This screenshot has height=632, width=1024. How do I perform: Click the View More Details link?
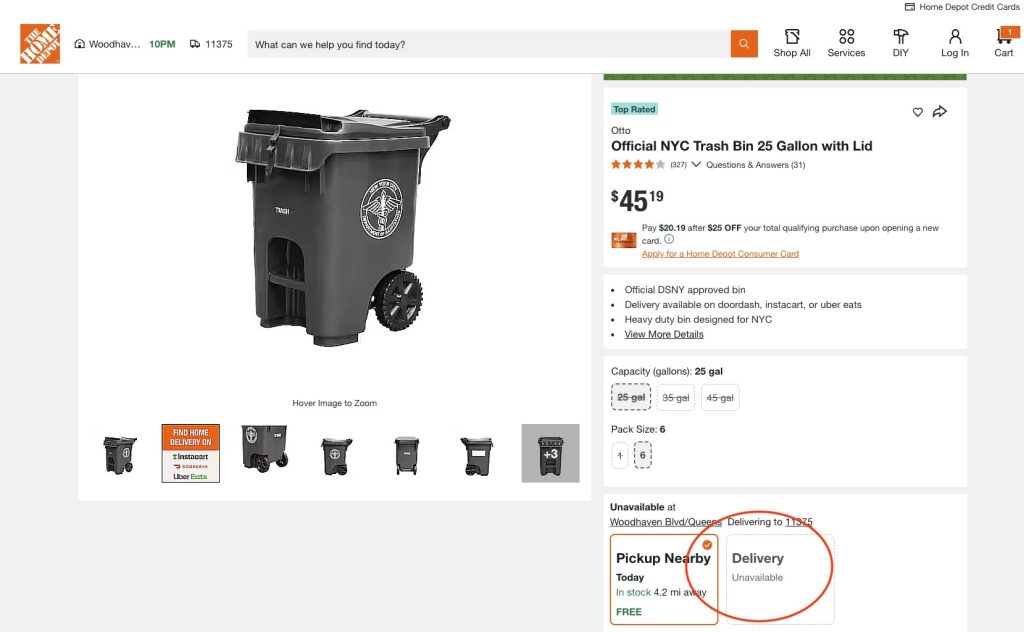coord(664,334)
